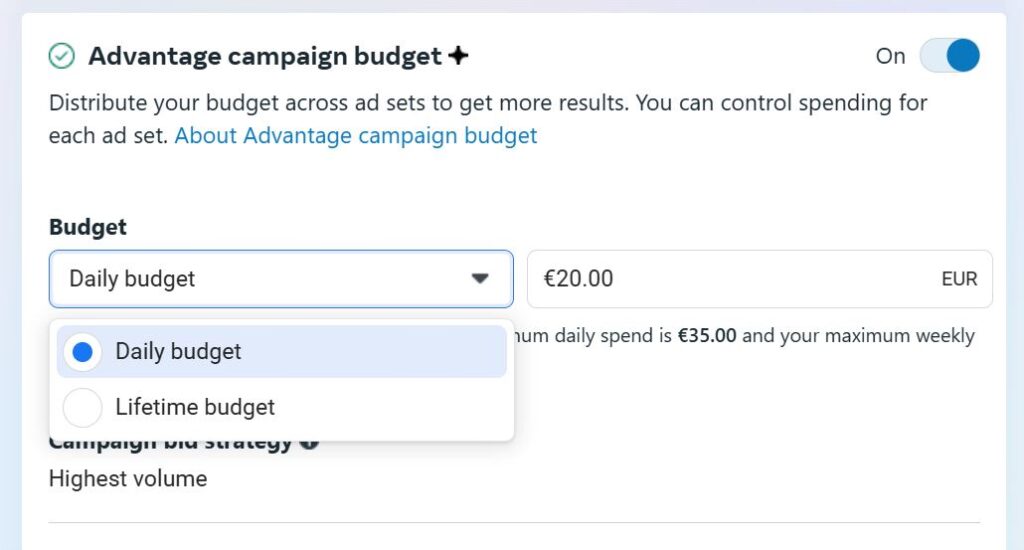This screenshot has height=550, width=1024.
Task: Click the bid strategy info icon
Action: 309,442
